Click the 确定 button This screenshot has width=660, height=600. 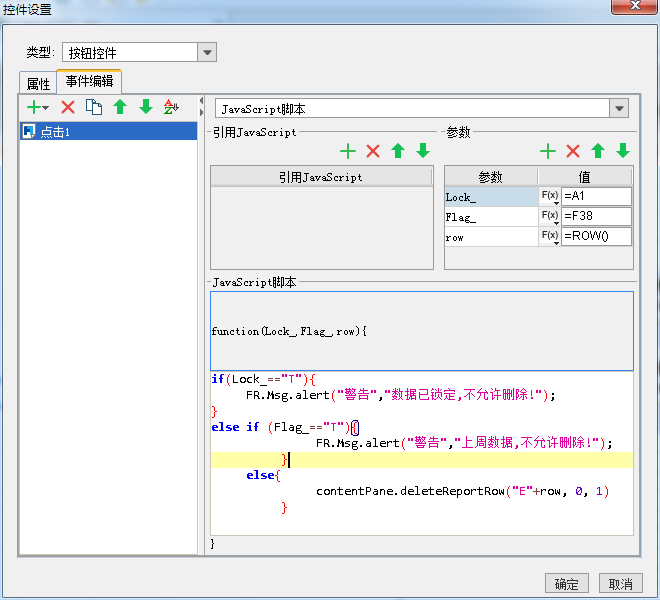click(567, 584)
